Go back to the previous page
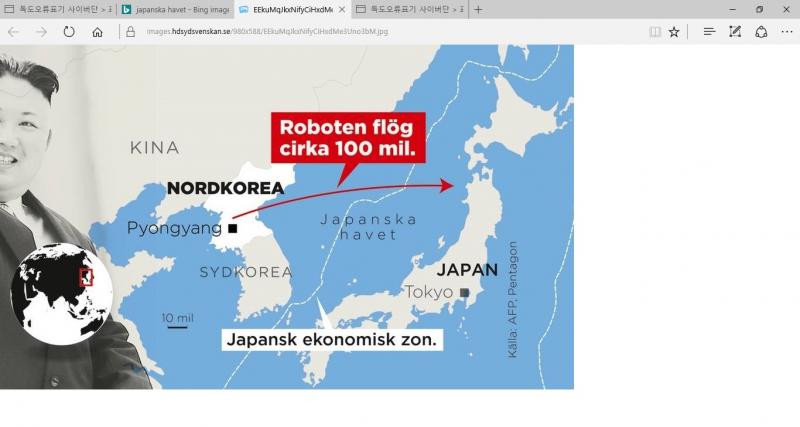Image resolution: width=800 pixels, height=427 pixels. click(x=14, y=32)
